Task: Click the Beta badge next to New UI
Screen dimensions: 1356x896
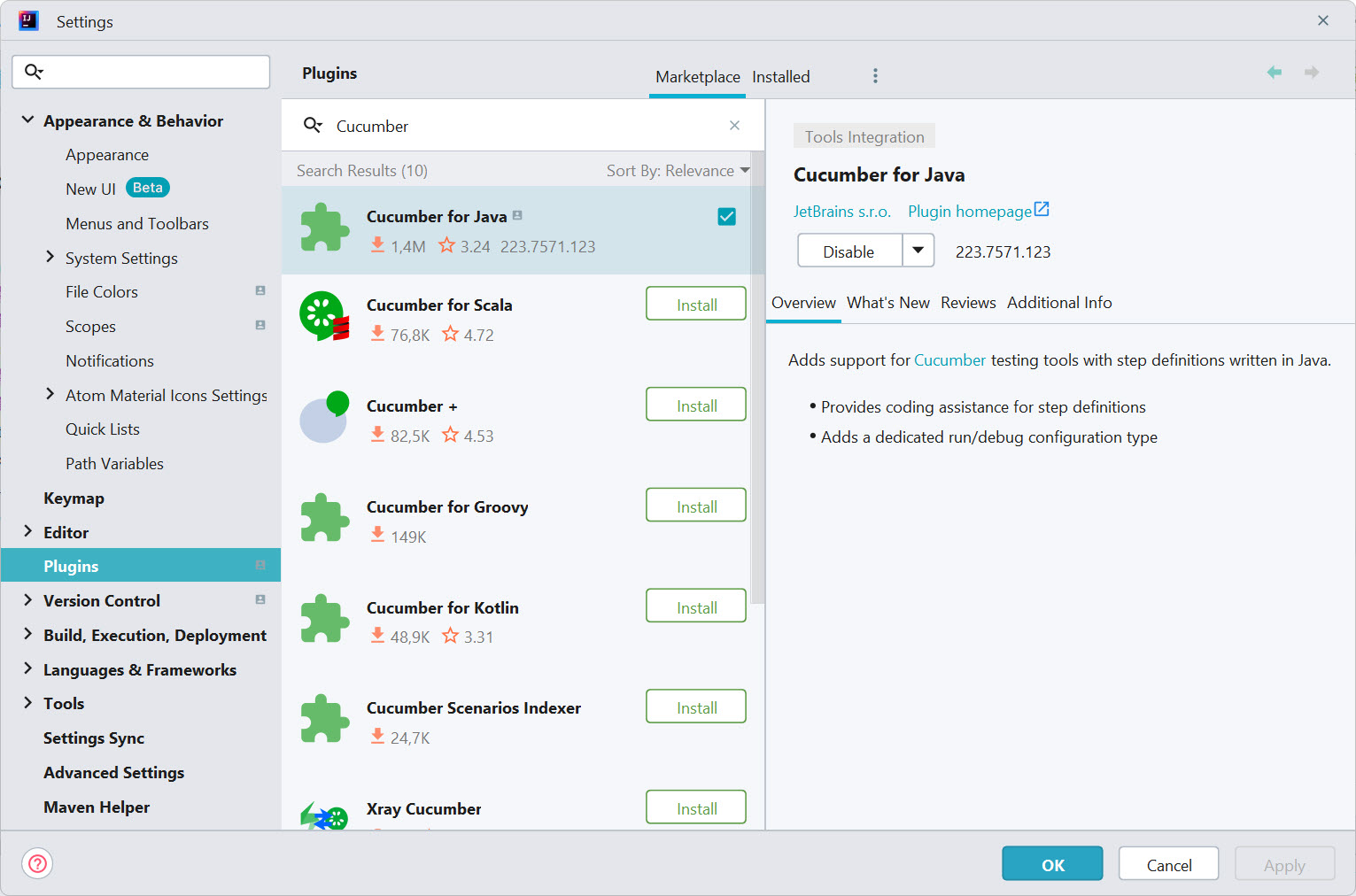Action: click(148, 188)
